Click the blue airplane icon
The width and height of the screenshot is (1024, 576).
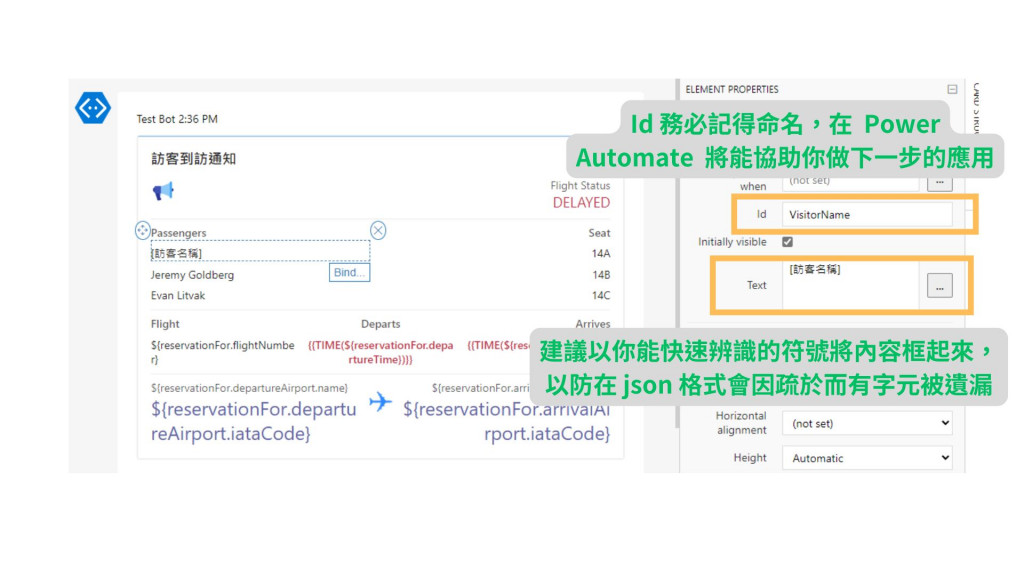pos(380,401)
